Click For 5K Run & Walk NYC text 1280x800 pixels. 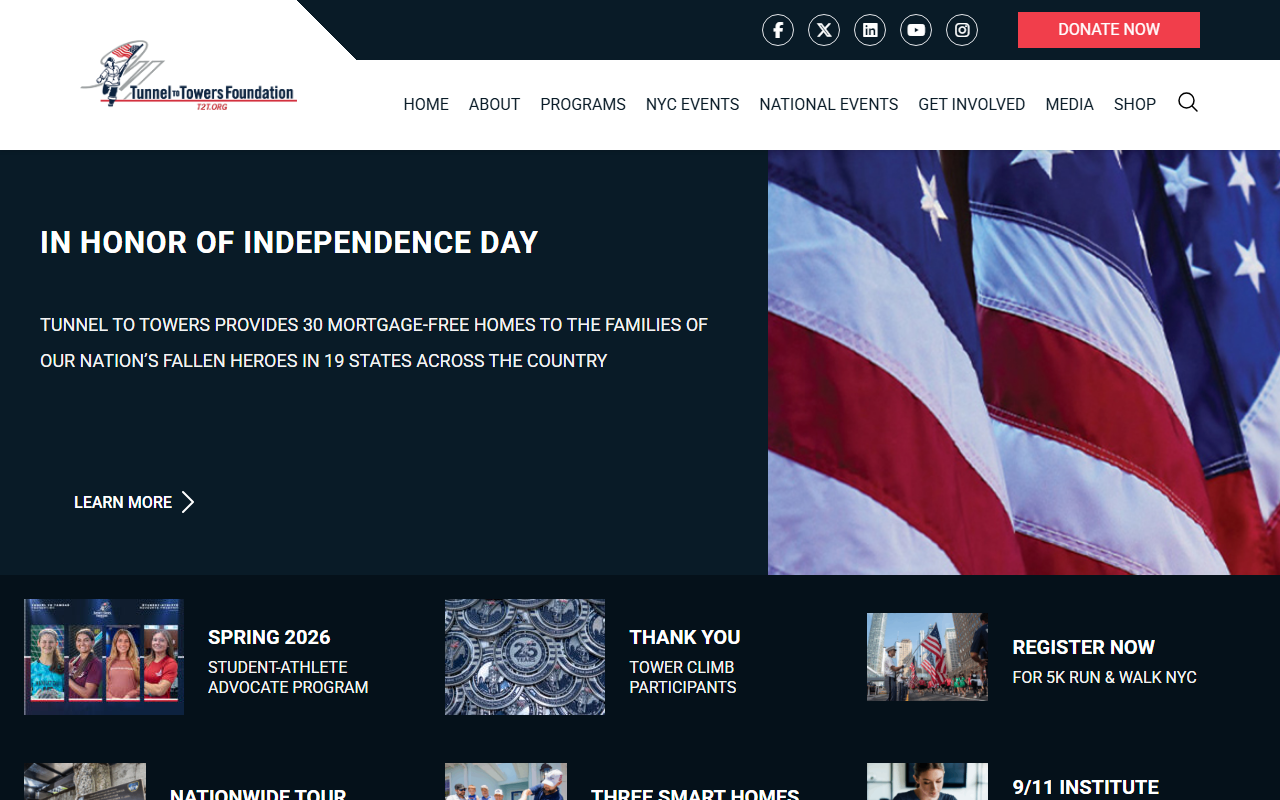[x=1104, y=677]
